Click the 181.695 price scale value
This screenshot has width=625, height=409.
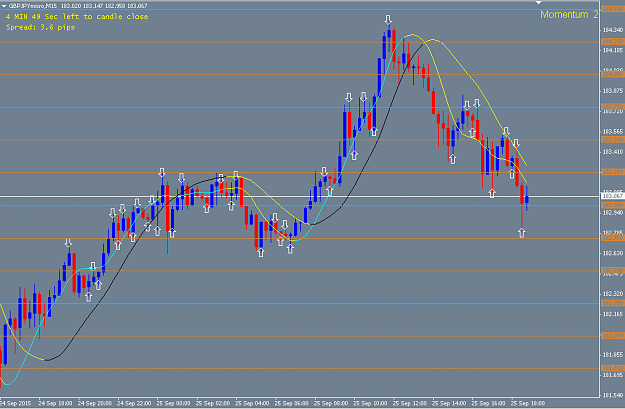click(613, 375)
